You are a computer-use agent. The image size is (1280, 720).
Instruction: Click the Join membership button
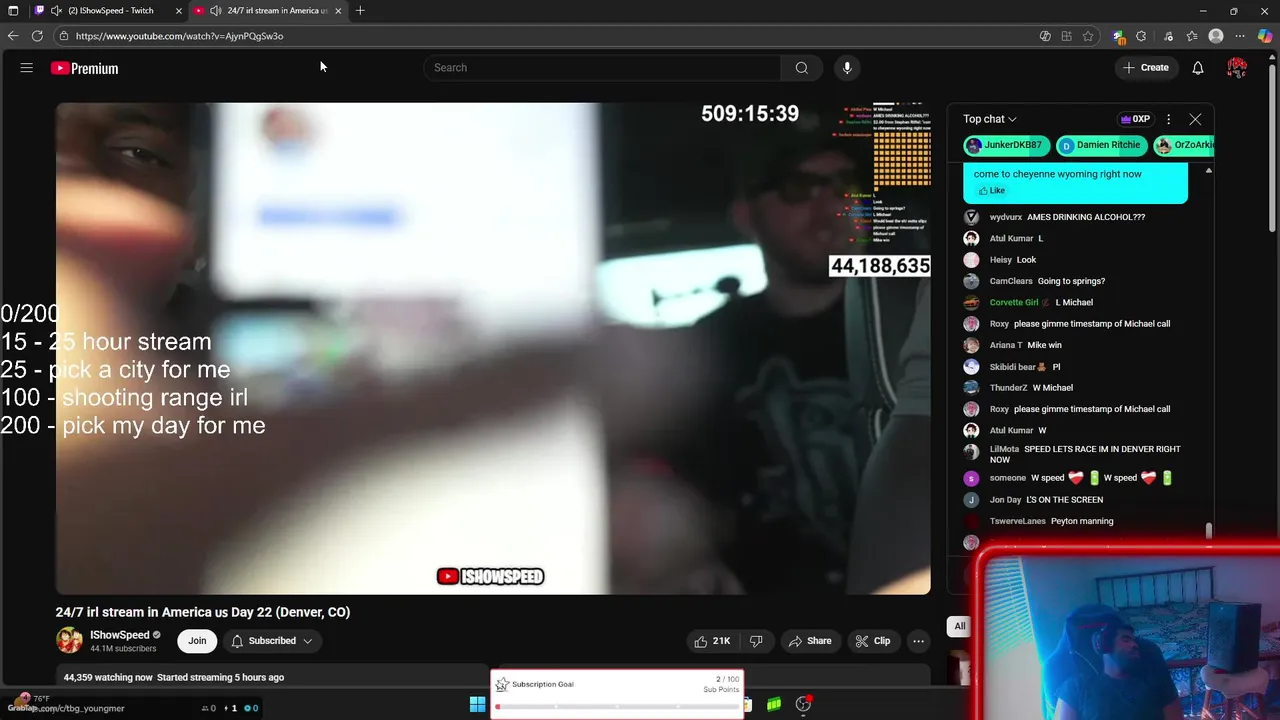point(197,641)
